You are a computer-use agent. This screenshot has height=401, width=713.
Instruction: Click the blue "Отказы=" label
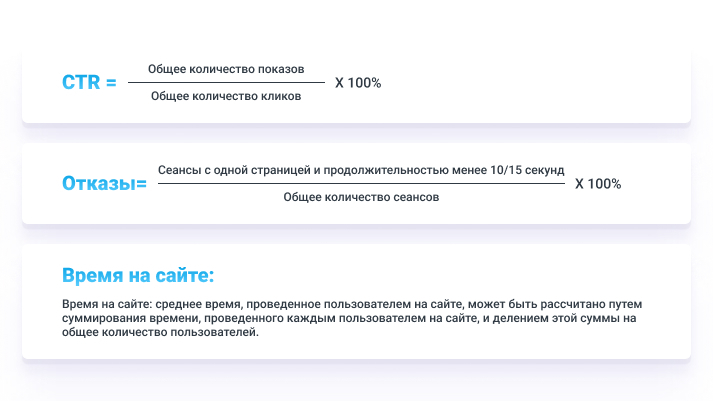coord(104,184)
